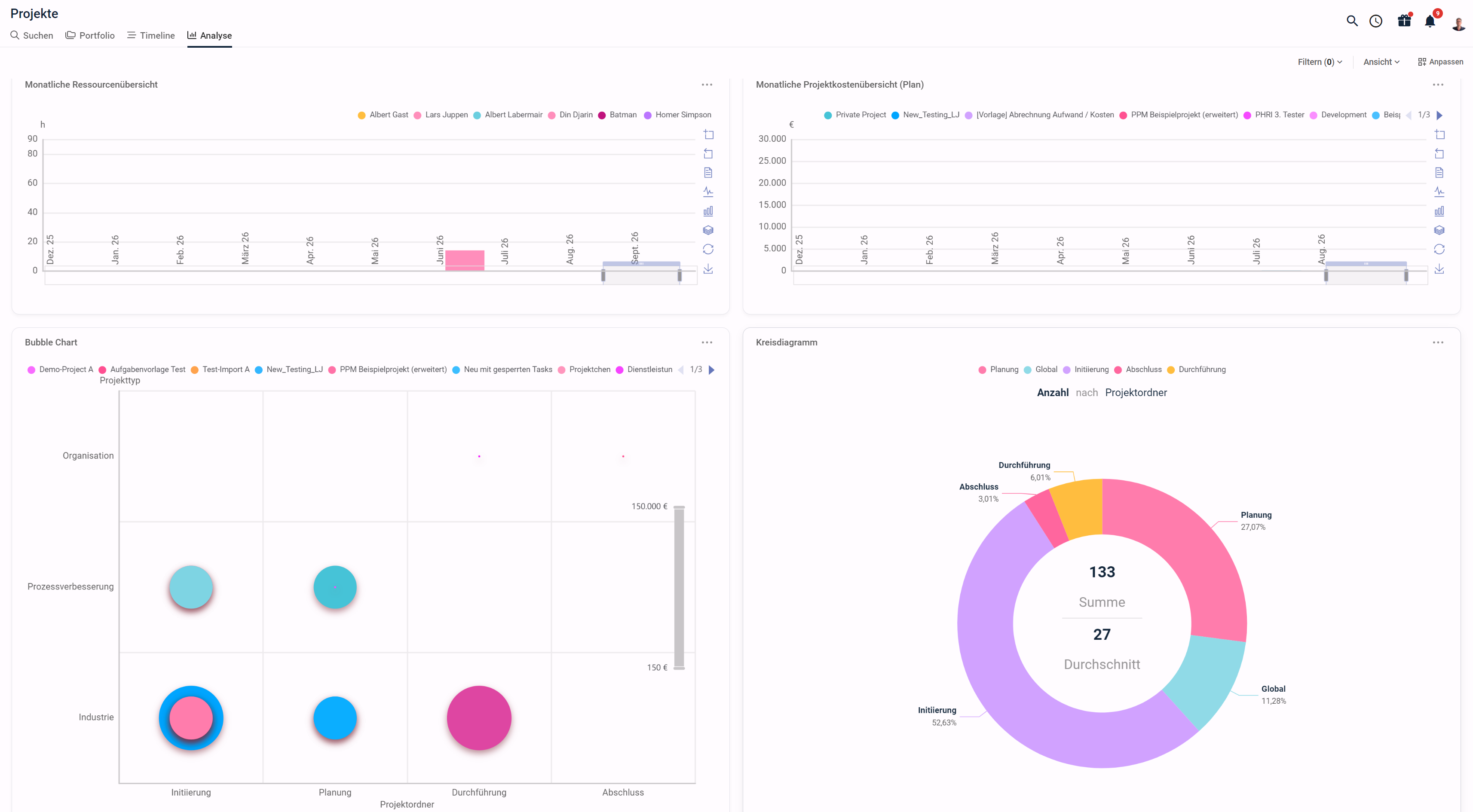Screen dimensions: 1473x812
Task: Click the Anpassen button
Action: click(x=1440, y=62)
